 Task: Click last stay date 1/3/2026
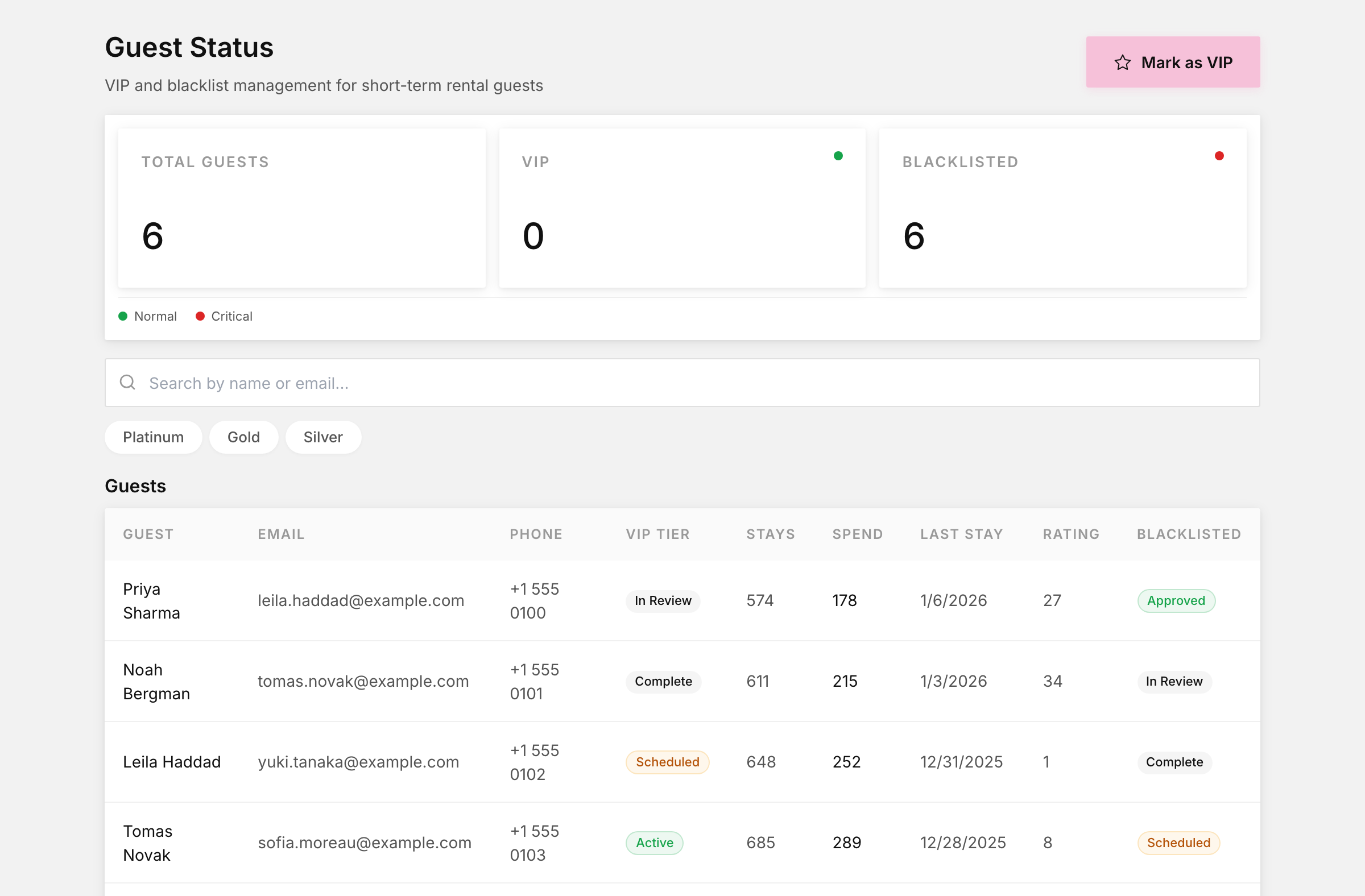tap(954, 682)
